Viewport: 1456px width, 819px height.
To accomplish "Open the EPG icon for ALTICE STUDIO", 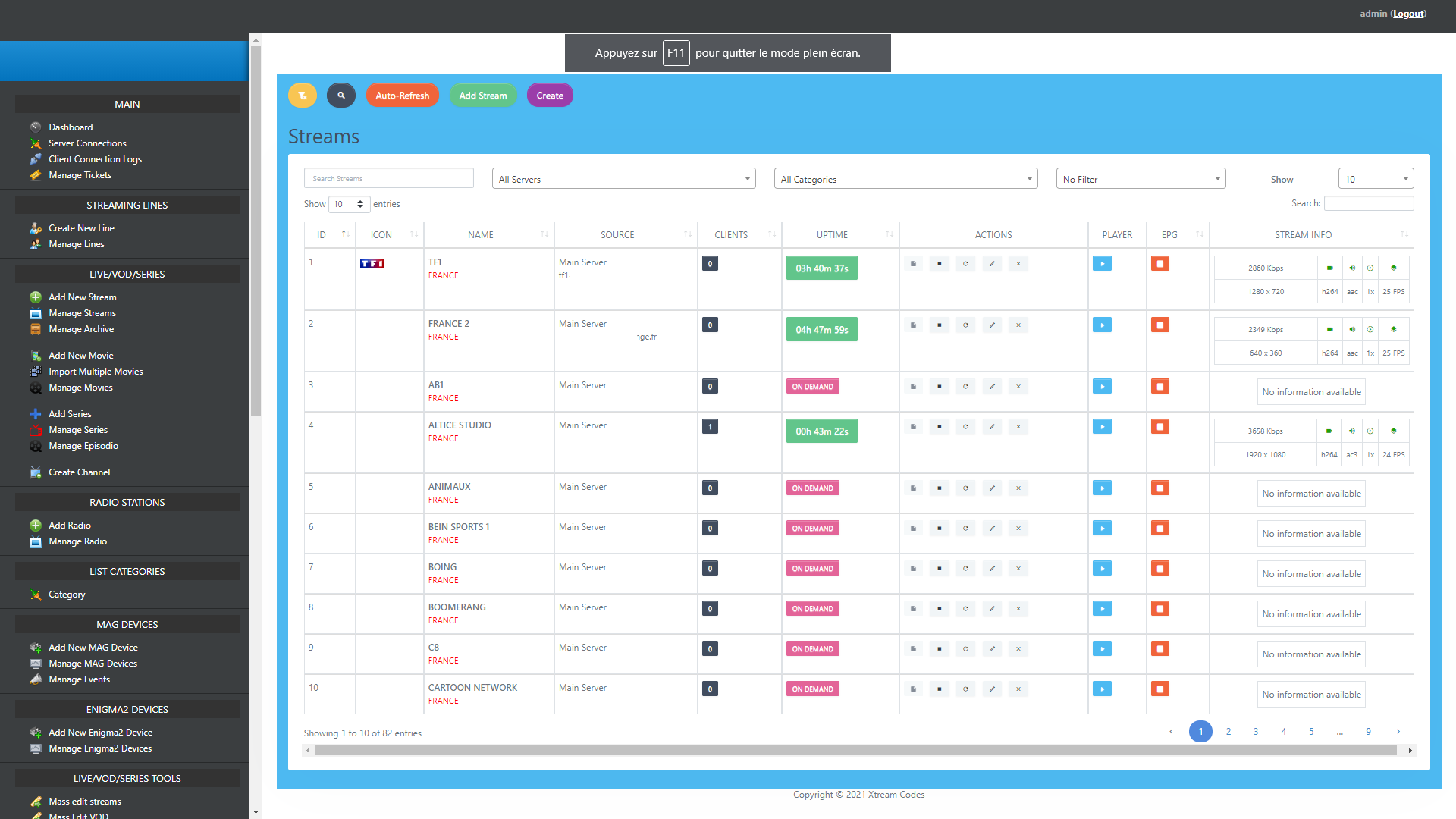I will click(1160, 427).
